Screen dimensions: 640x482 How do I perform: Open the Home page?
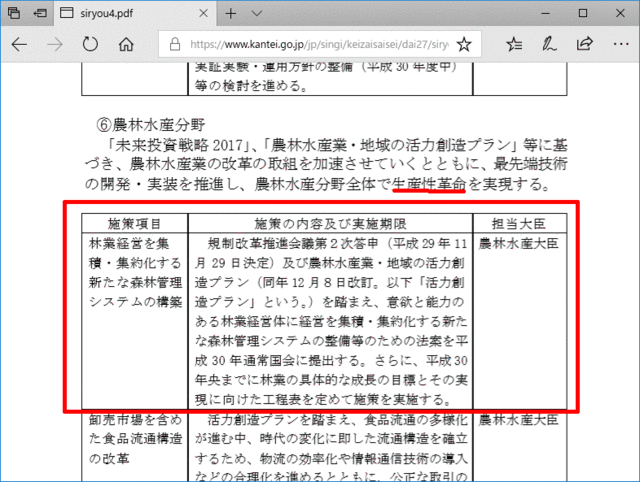(126, 45)
